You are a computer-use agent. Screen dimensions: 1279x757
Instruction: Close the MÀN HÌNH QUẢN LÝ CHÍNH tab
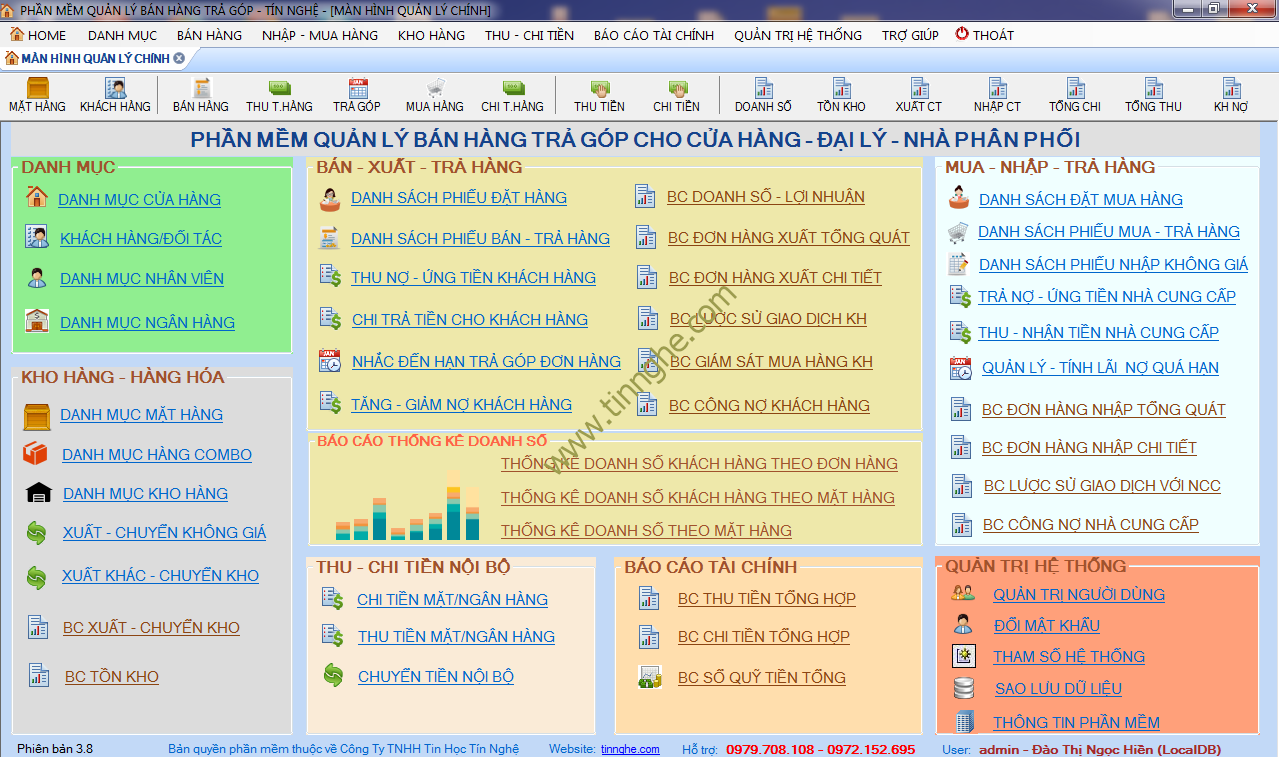[x=179, y=58]
